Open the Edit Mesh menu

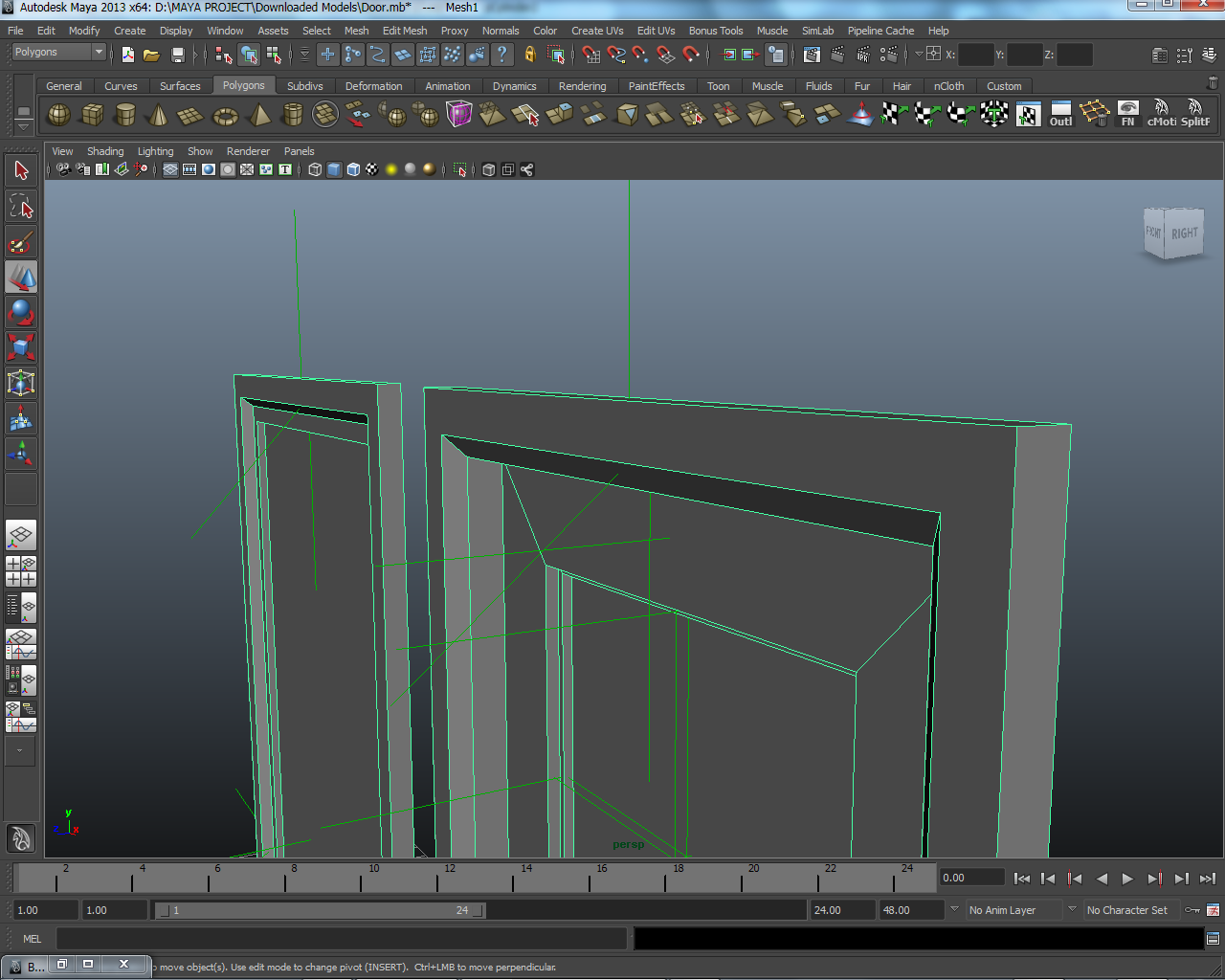pyautogui.click(x=405, y=31)
